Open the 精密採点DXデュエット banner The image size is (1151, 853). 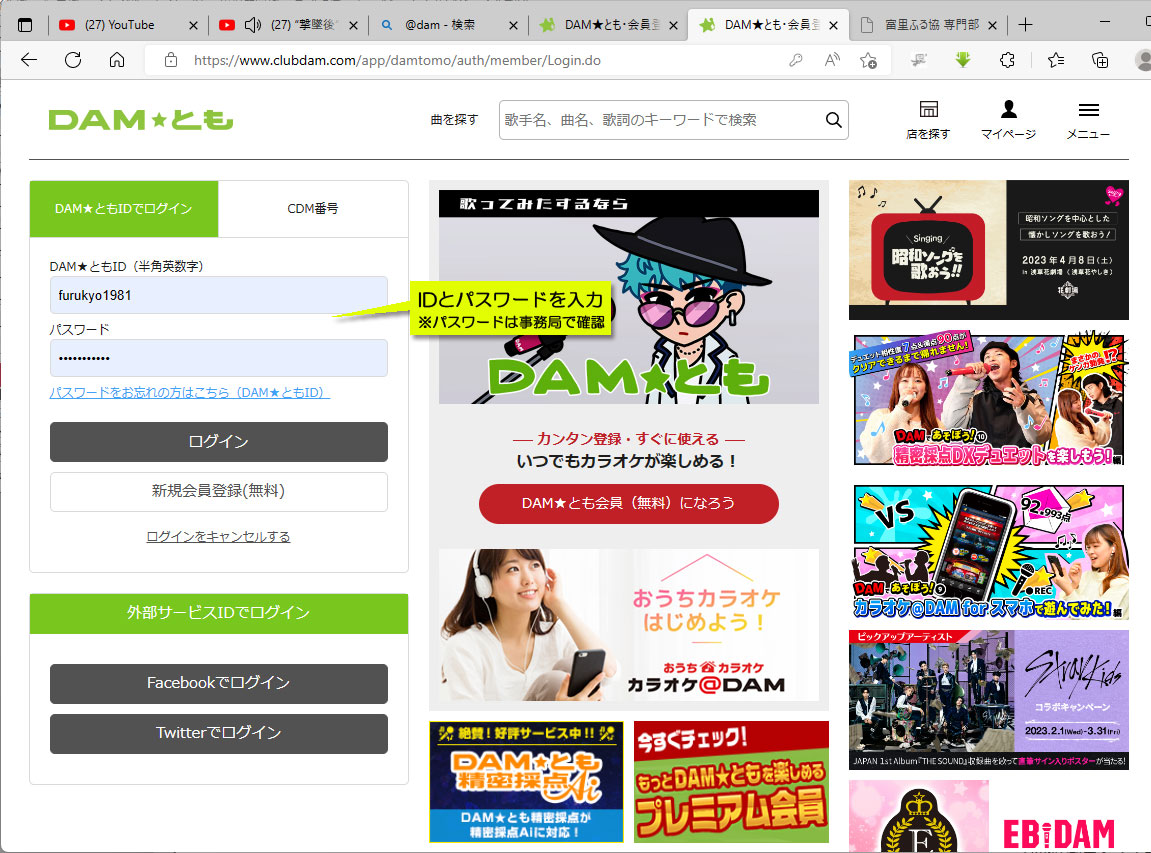click(x=989, y=399)
